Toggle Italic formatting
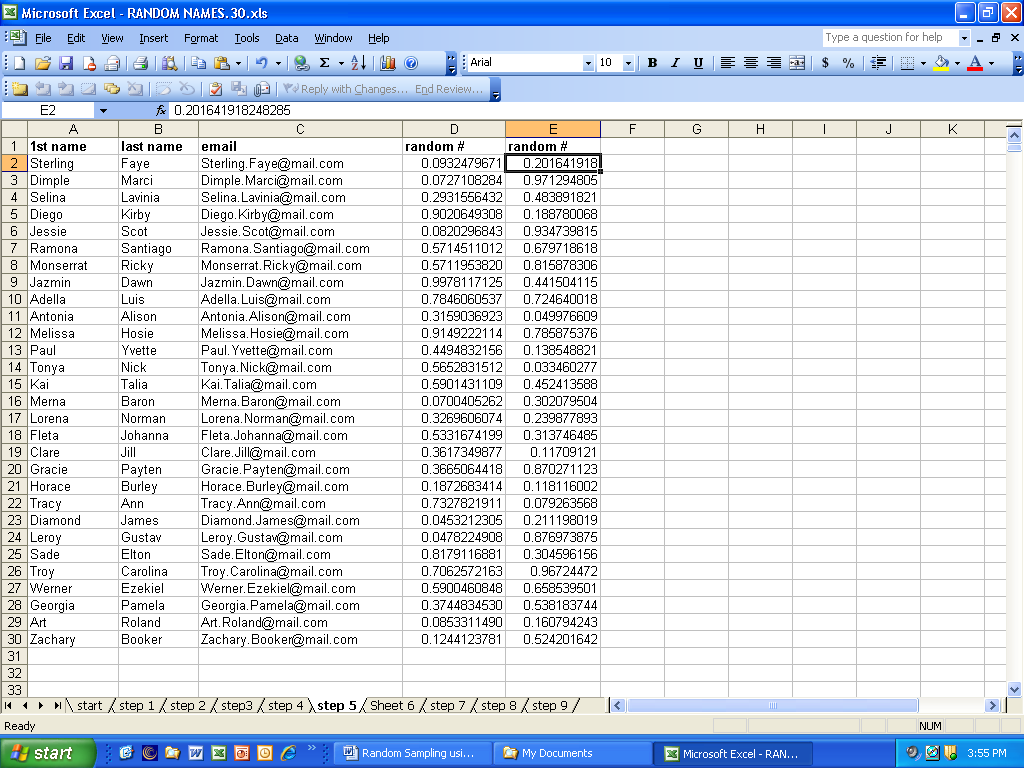 675,63
